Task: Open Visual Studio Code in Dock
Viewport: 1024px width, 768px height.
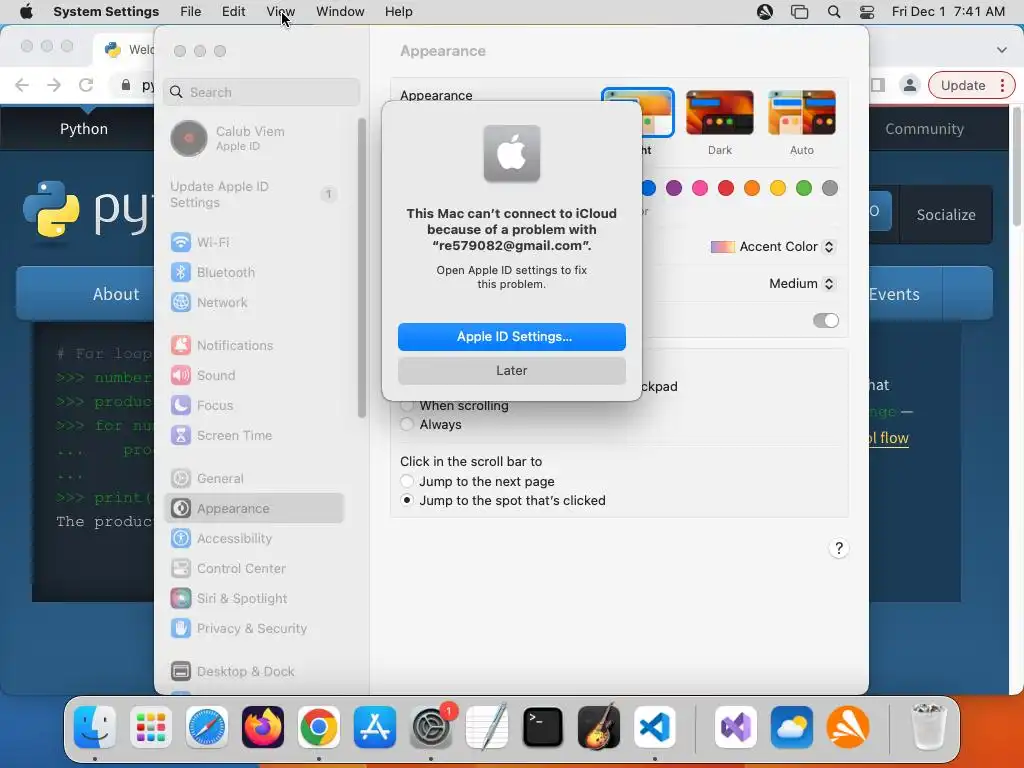Action: point(655,727)
